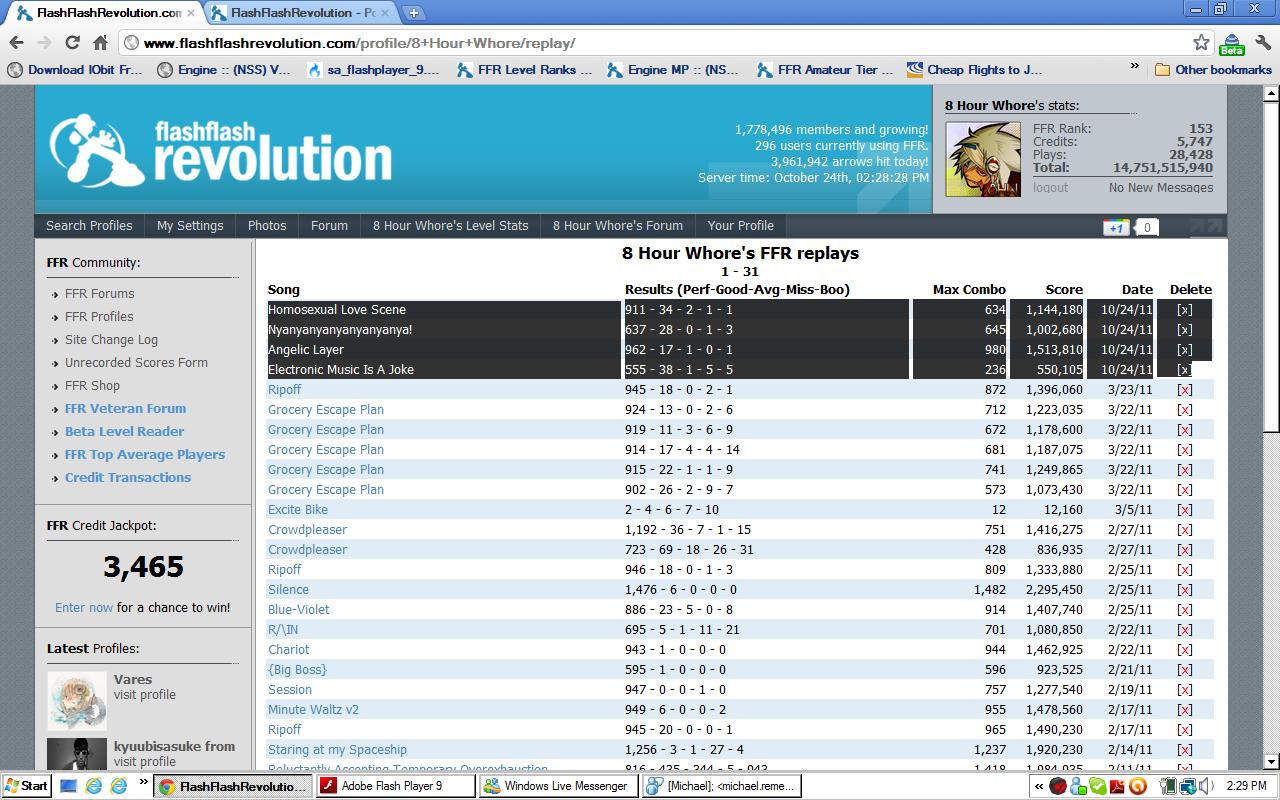Expand hidden system tray icons chevron
This screenshot has width=1280, height=800.
coord(1039,786)
